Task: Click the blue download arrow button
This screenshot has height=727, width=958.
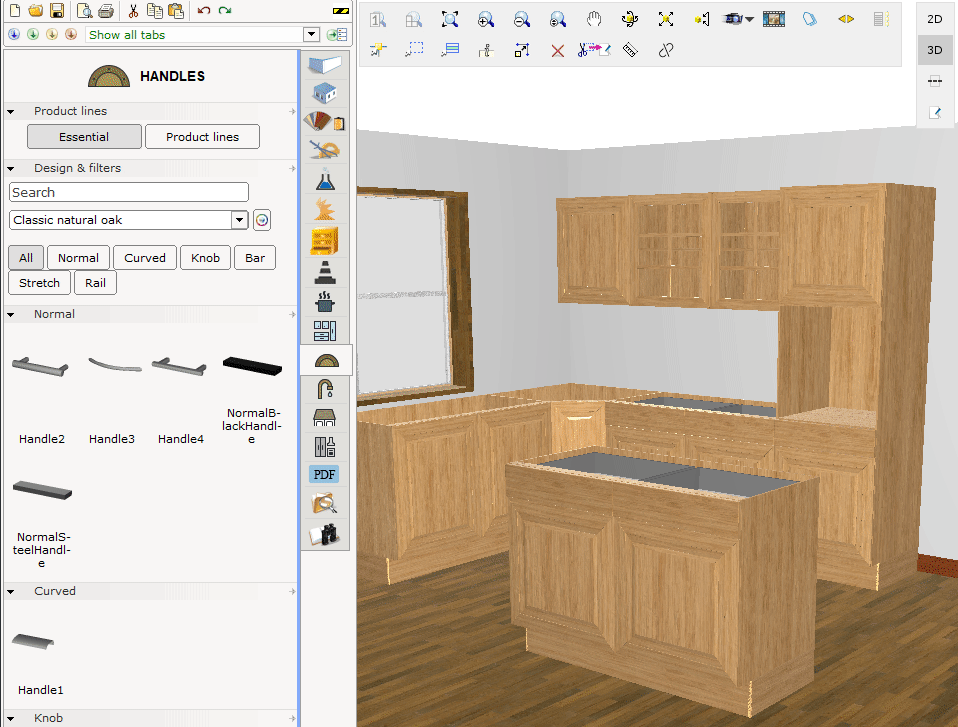Action: click(14, 34)
